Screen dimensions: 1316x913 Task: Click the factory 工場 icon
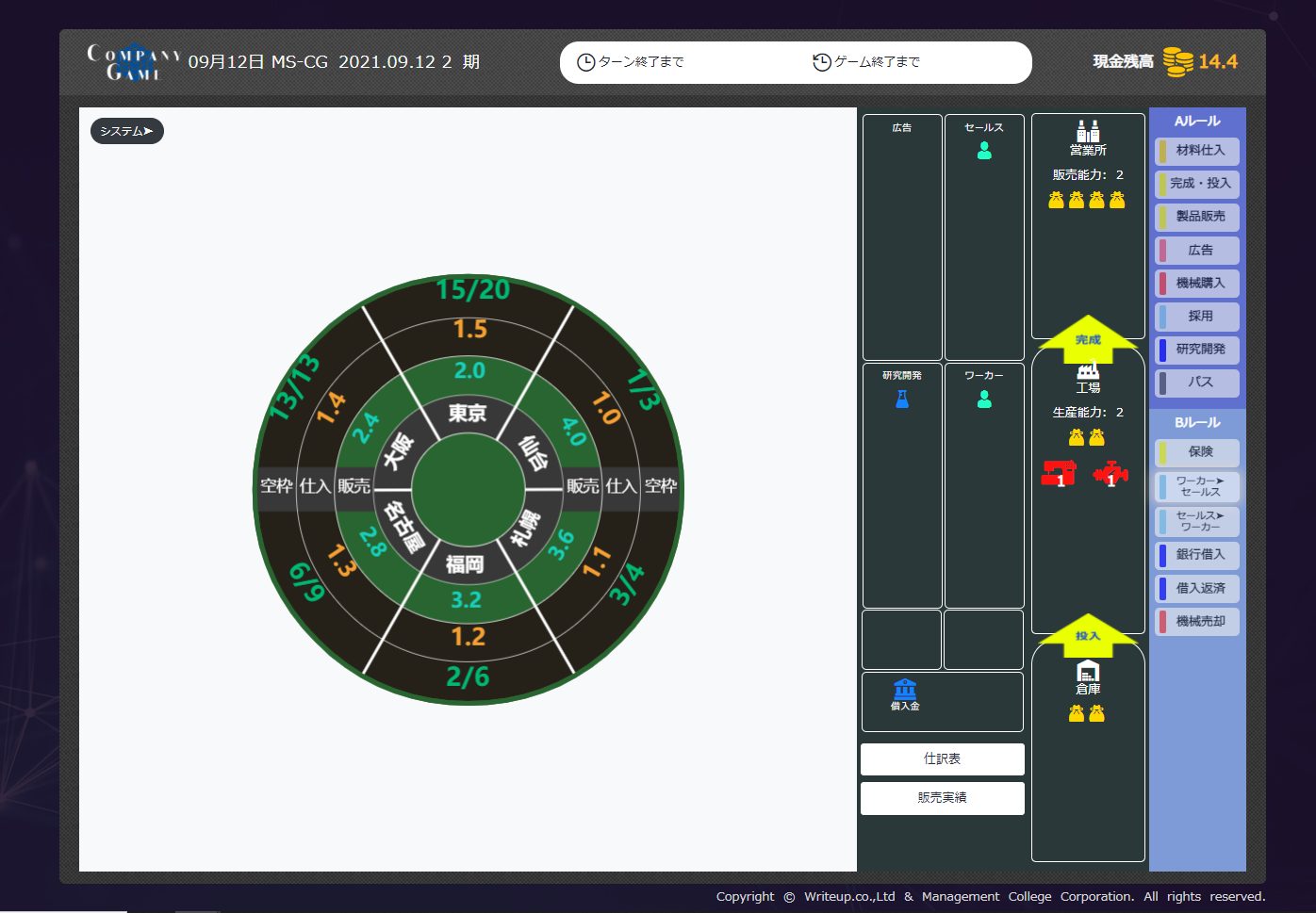click(1088, 370)
